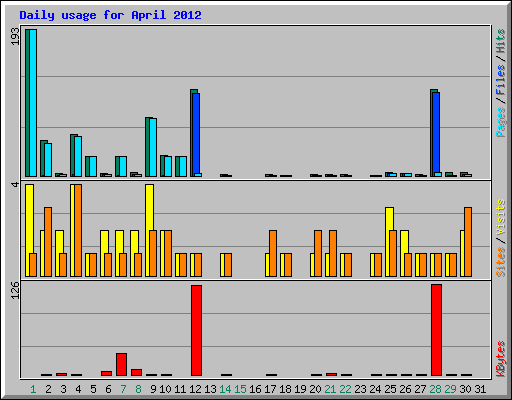Select the "KBytes" legend label
This screenshot has width=512, height=400.
pos(501,359)
